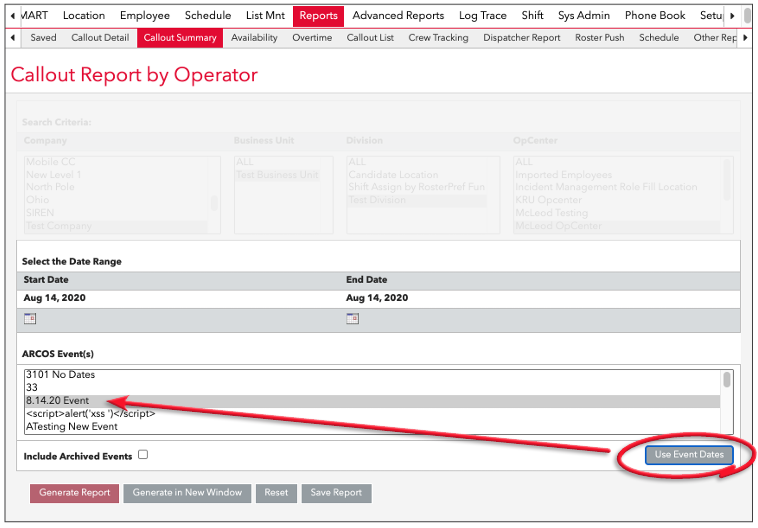Select 'SIREN' in Company list
Viewport: 758px width, 528px height.
pos(116,213)
